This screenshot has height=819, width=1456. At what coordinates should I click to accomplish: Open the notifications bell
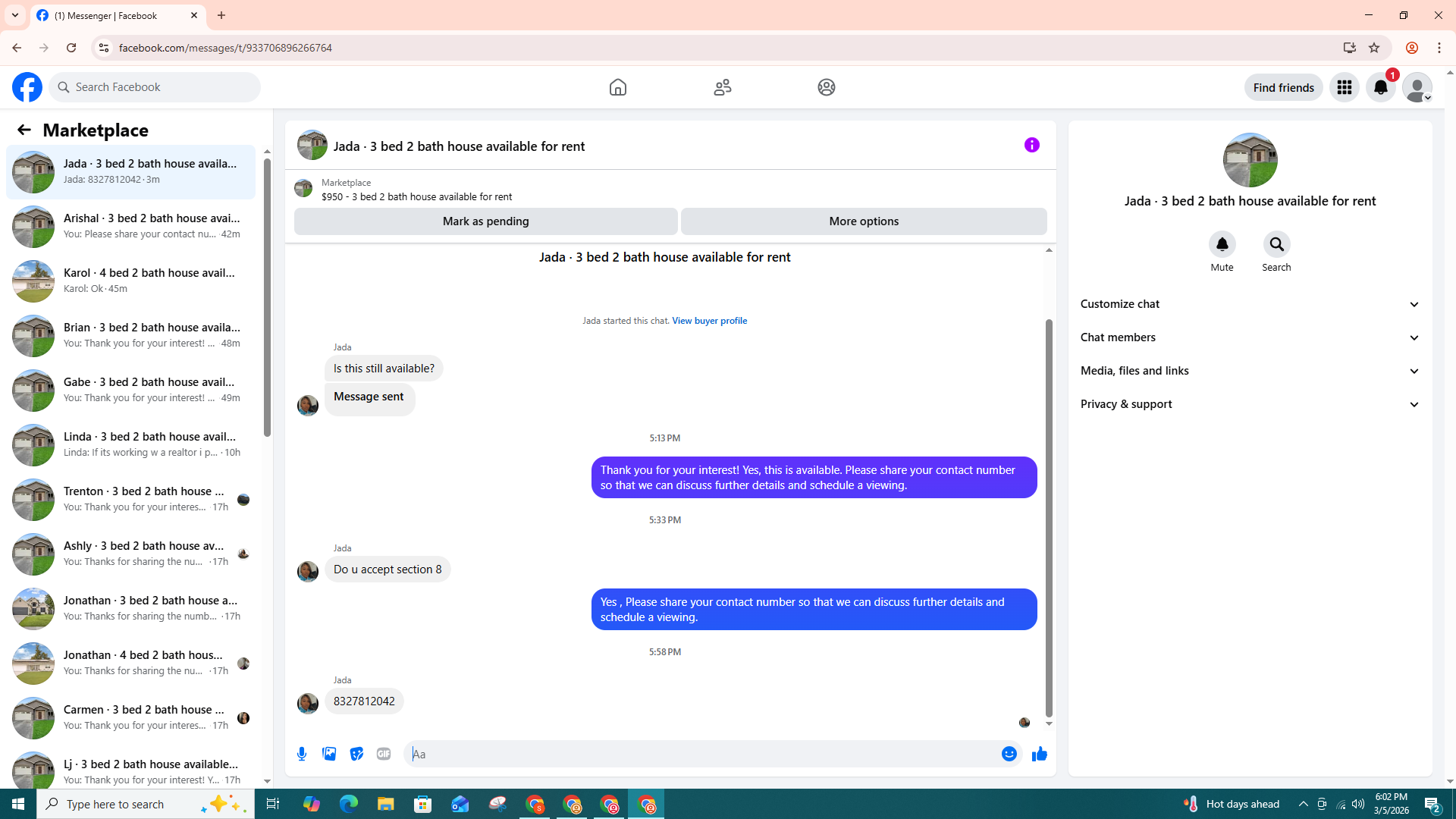pos(1380,87)
